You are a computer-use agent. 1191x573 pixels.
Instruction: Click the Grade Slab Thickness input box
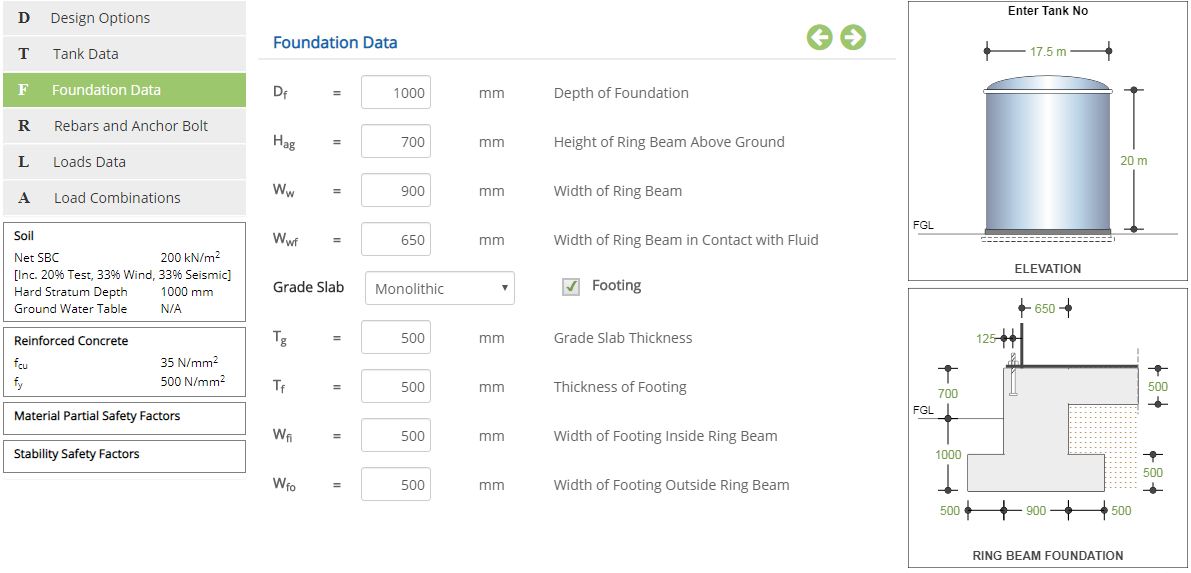[396, 338]
